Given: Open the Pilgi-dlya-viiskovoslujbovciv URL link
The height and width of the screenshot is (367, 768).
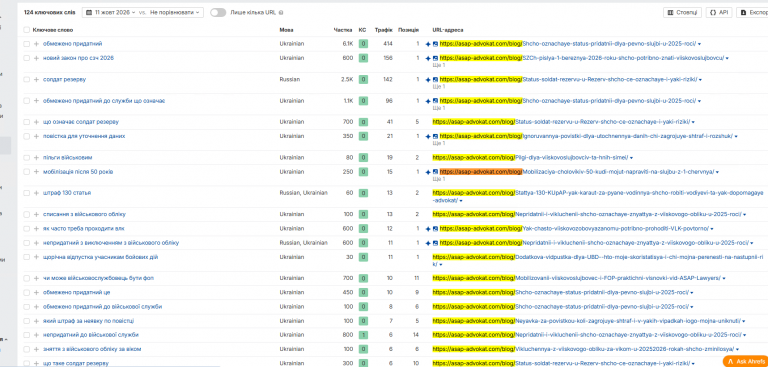Looking at the screenshot, I should 530,158.
